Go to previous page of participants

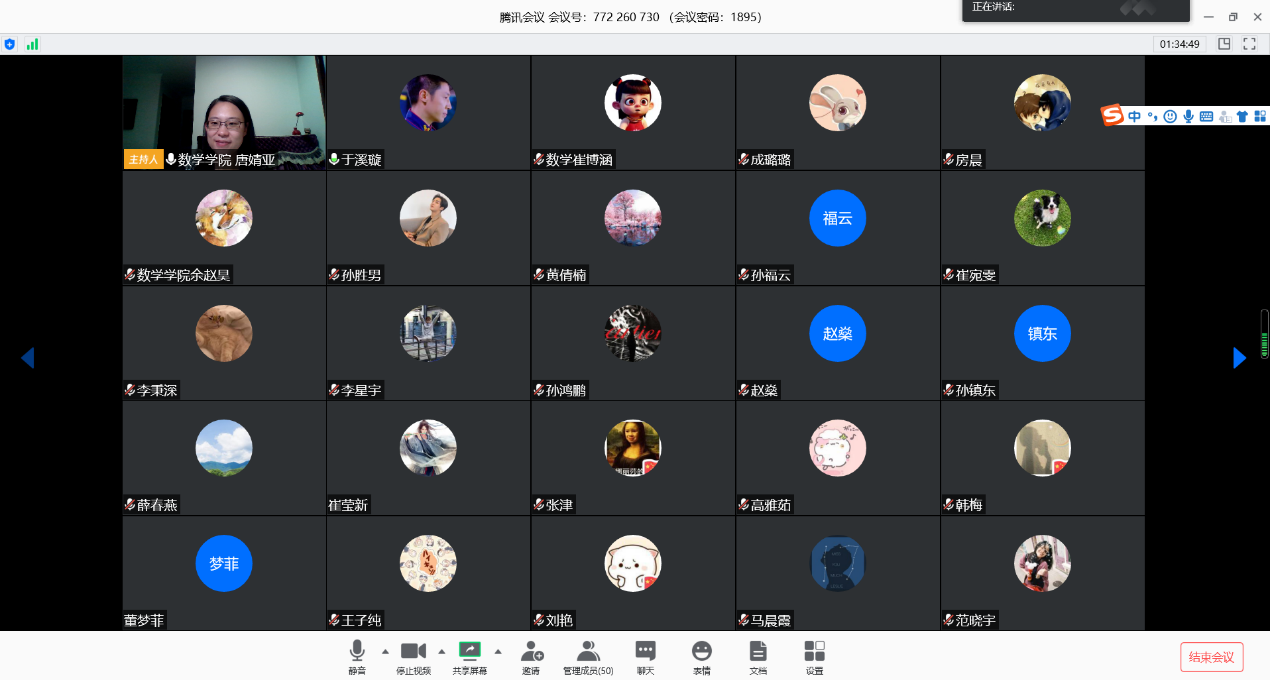28,358
